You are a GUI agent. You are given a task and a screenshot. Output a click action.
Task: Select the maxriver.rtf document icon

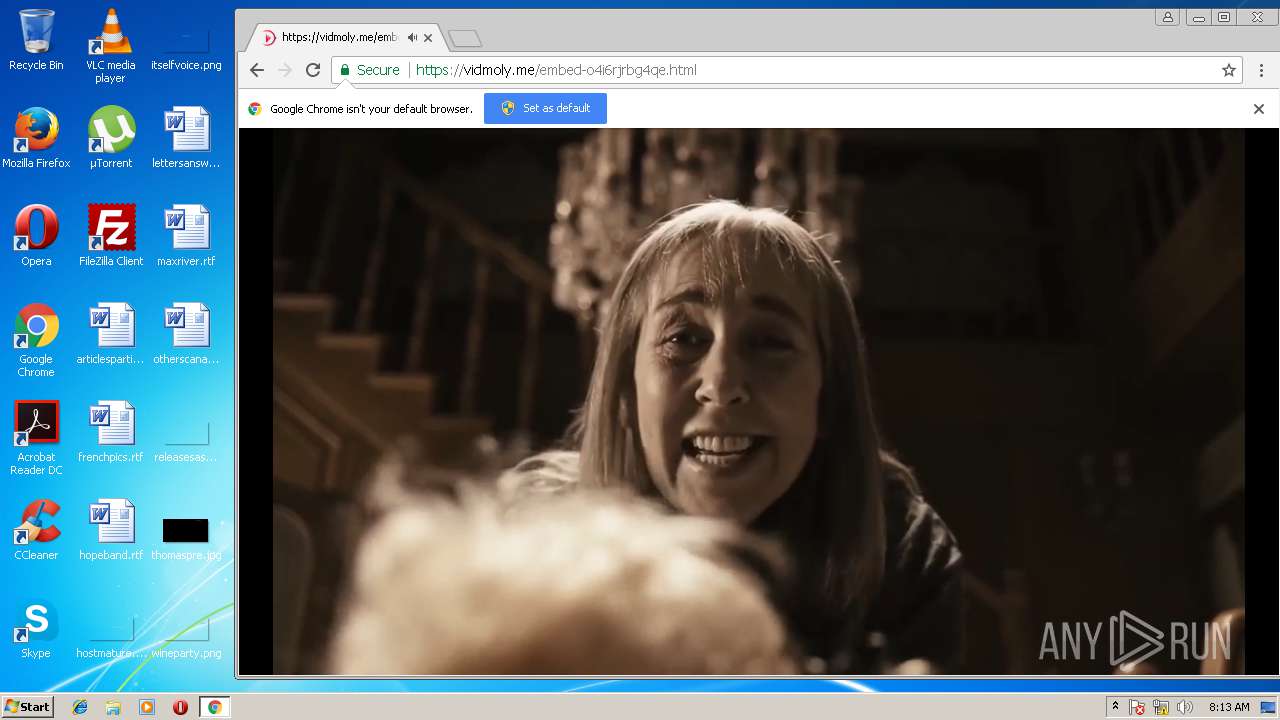[x=186, y=236]
